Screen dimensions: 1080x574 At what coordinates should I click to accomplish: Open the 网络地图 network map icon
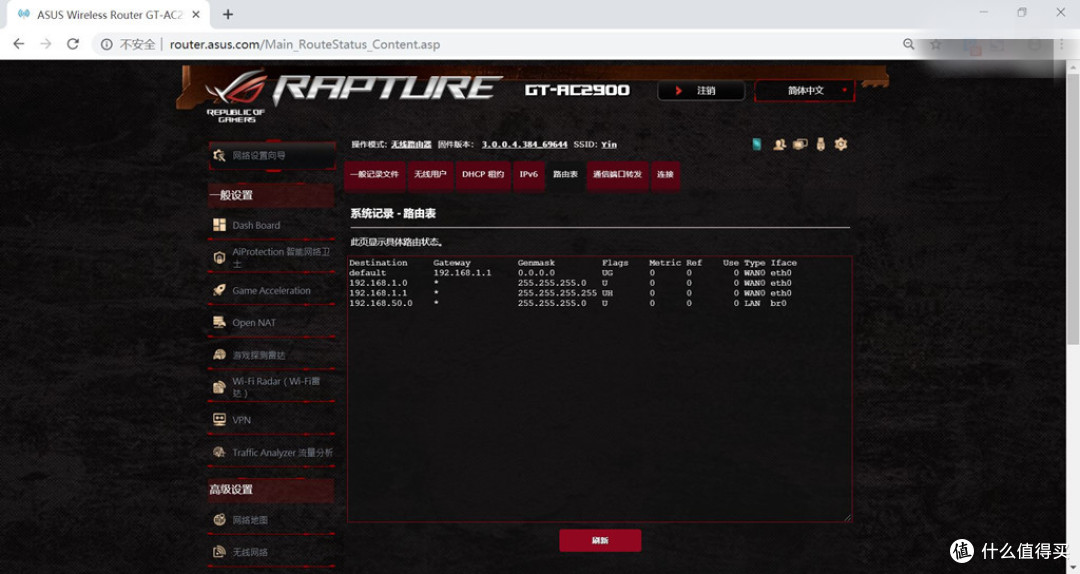tap(219, 520)
